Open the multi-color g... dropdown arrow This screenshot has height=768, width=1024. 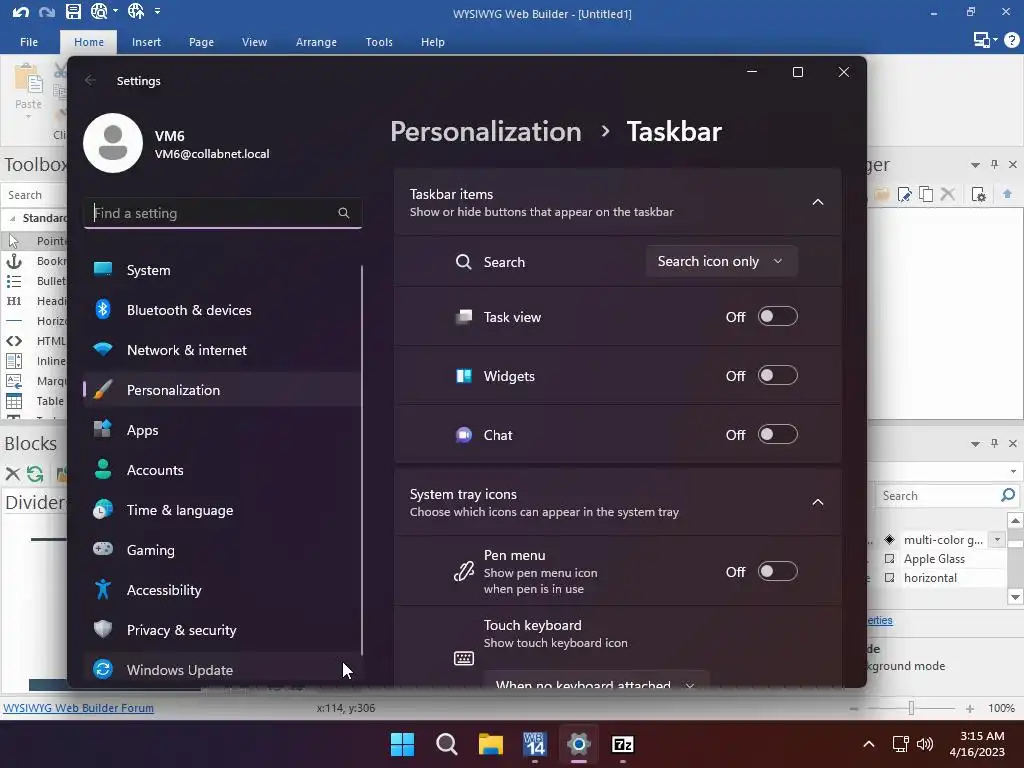click(x=997, y=539)
